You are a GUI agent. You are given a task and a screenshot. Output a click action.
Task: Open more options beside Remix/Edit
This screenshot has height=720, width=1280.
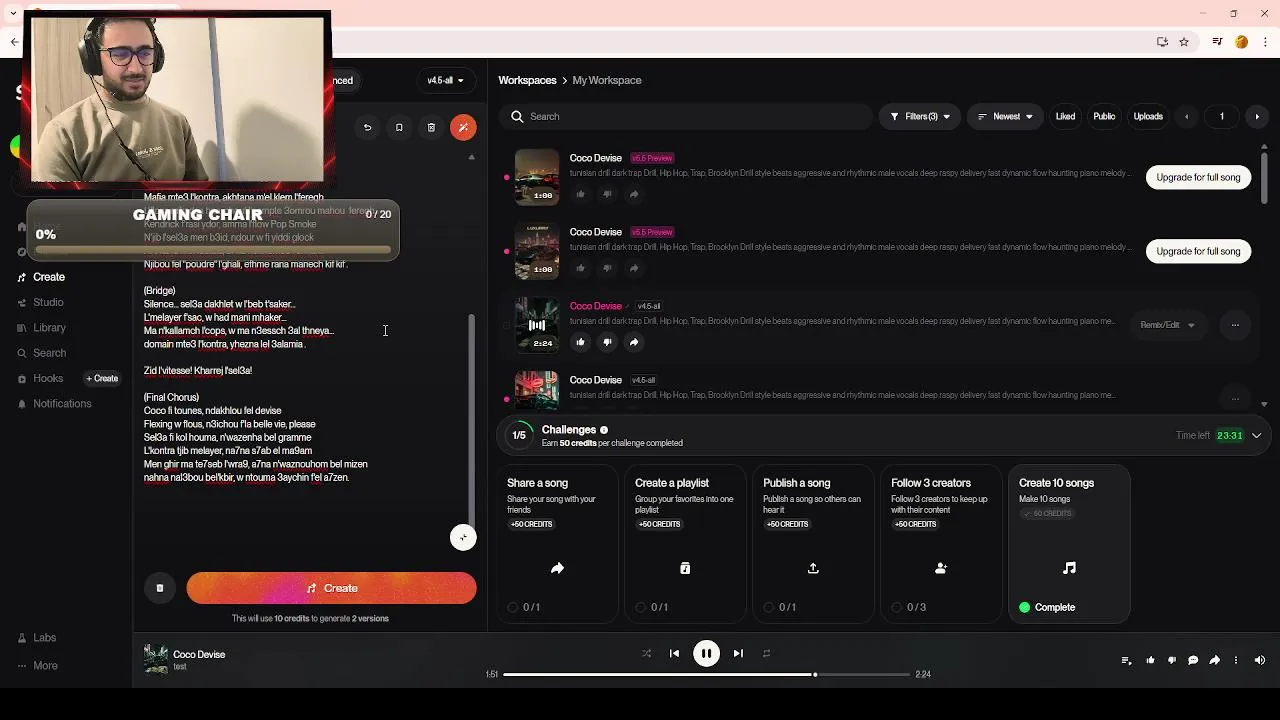pos(1235,325)
